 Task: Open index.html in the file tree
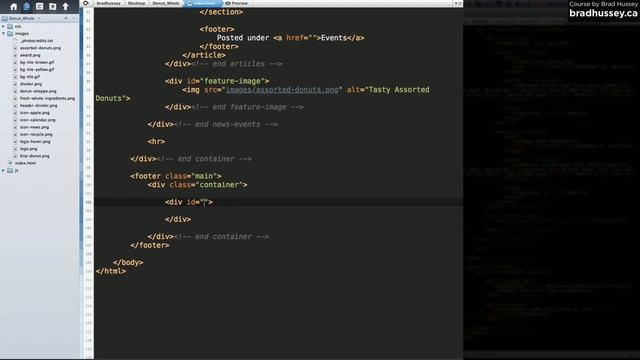tap(25, 163)
